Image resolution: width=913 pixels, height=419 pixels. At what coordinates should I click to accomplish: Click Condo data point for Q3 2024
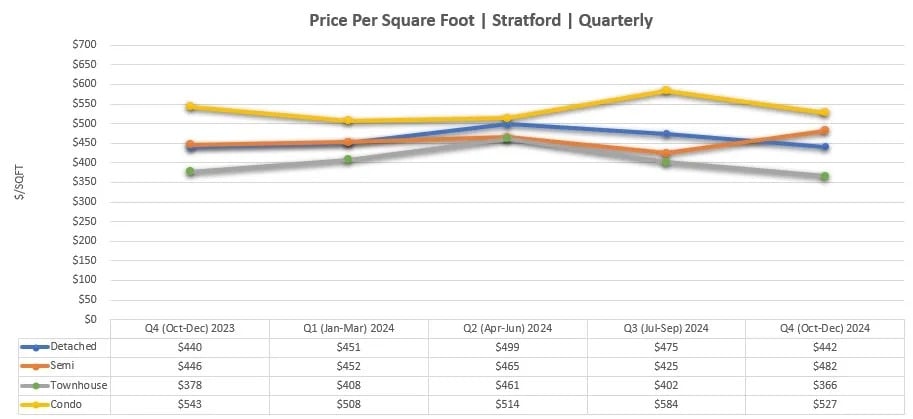click(x=666, y=91)
